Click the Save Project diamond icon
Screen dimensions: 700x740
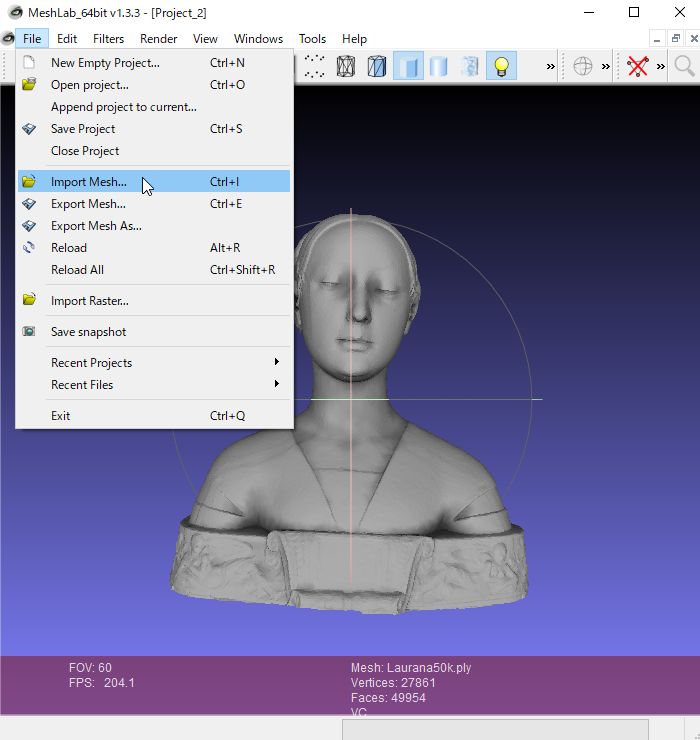tap(29, 128)
